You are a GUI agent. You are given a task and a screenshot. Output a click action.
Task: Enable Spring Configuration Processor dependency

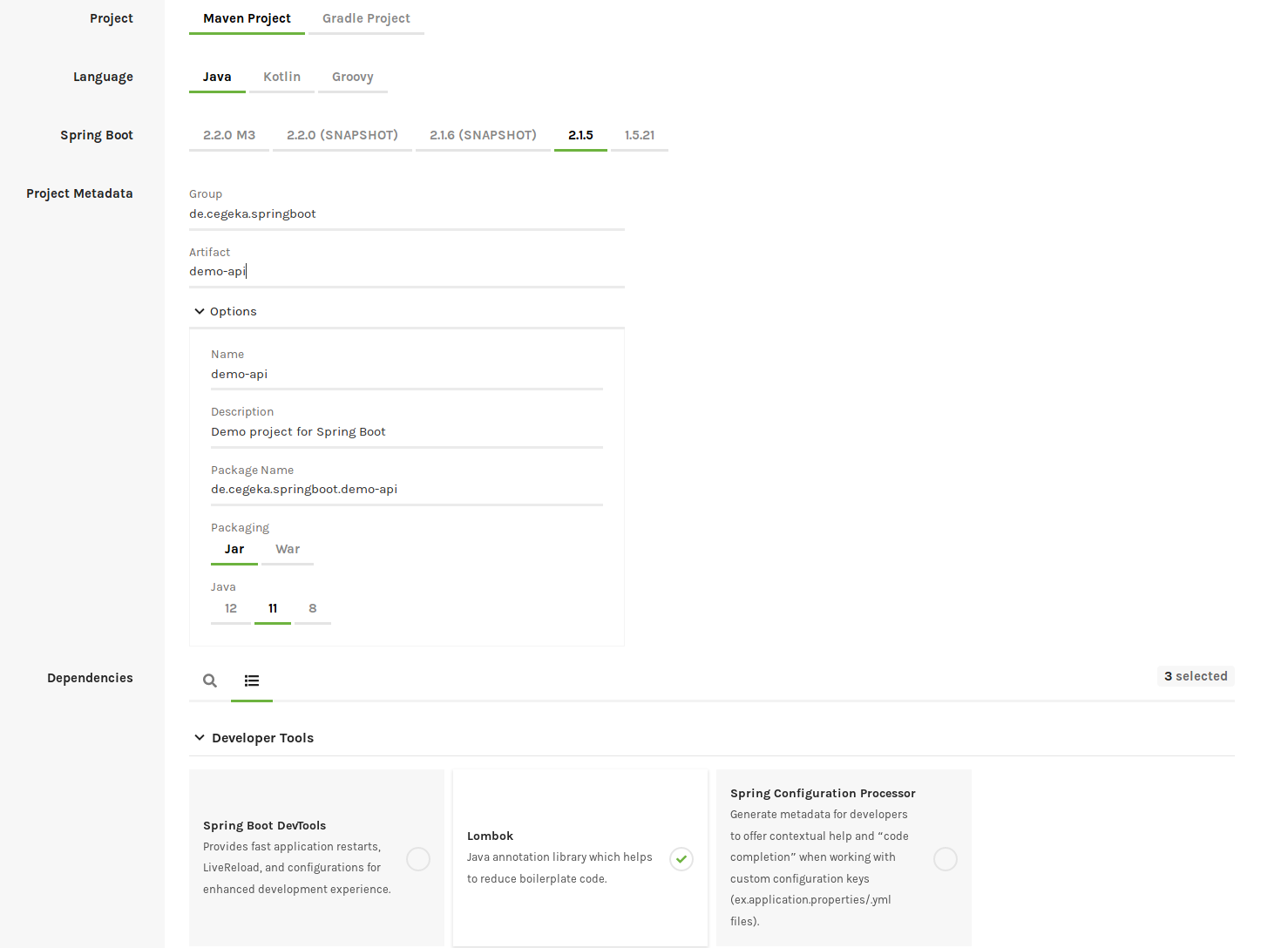[946, 859]
